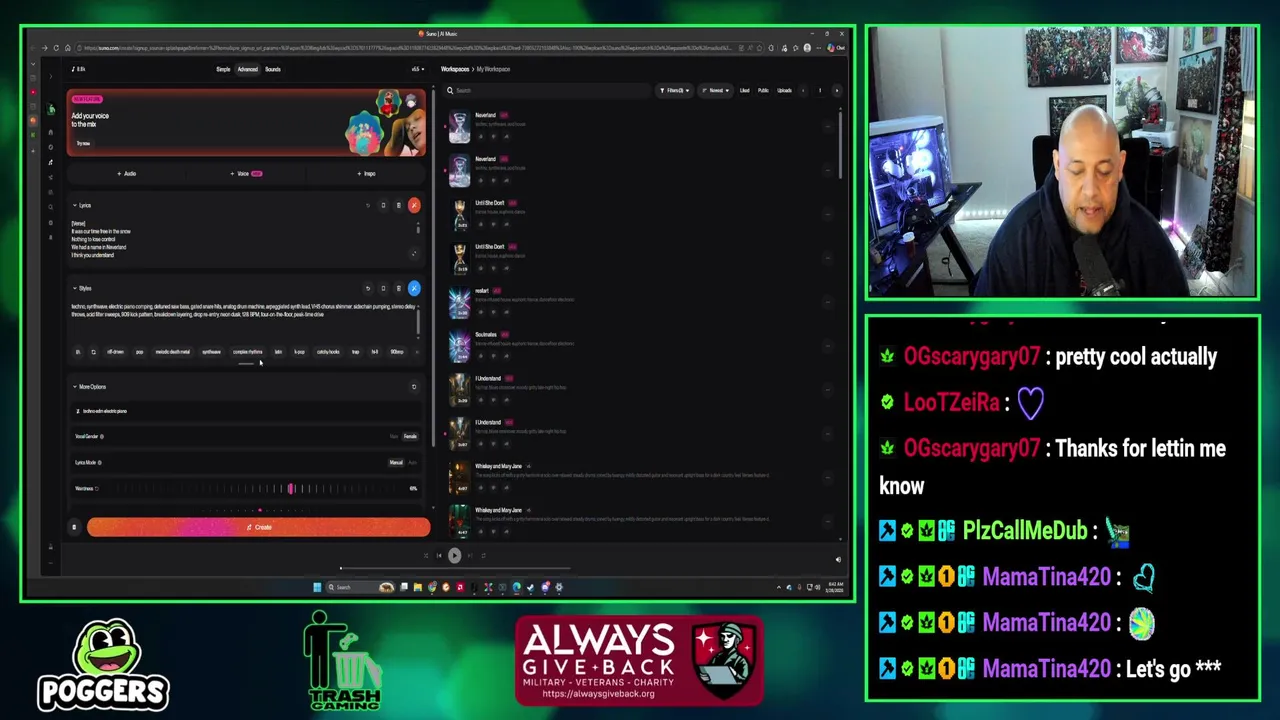Screen dimensions: 1280x720
Task: Switch to the Simple tab
Action: (223, 70)
